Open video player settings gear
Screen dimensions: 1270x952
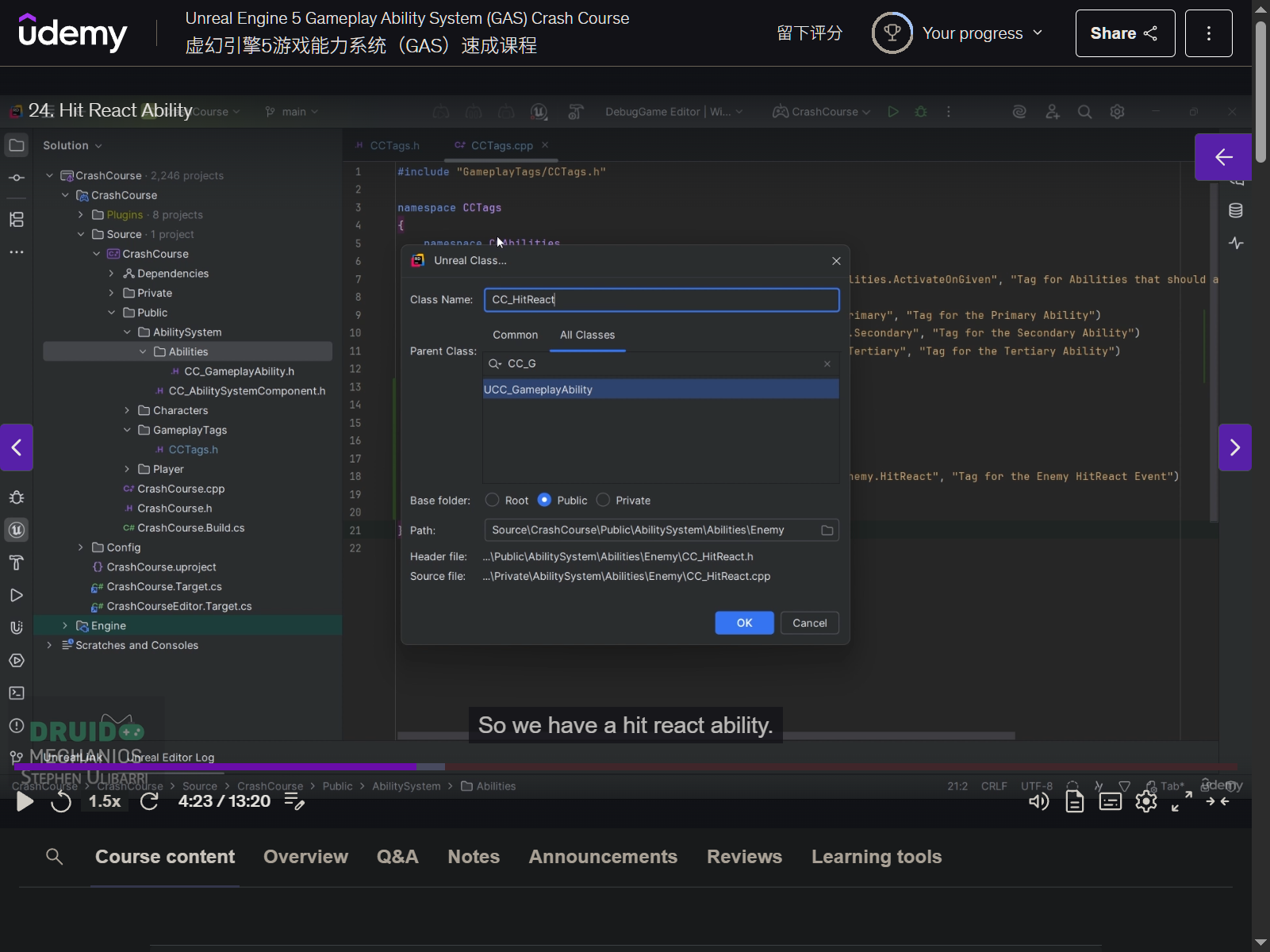[1145, 802]
